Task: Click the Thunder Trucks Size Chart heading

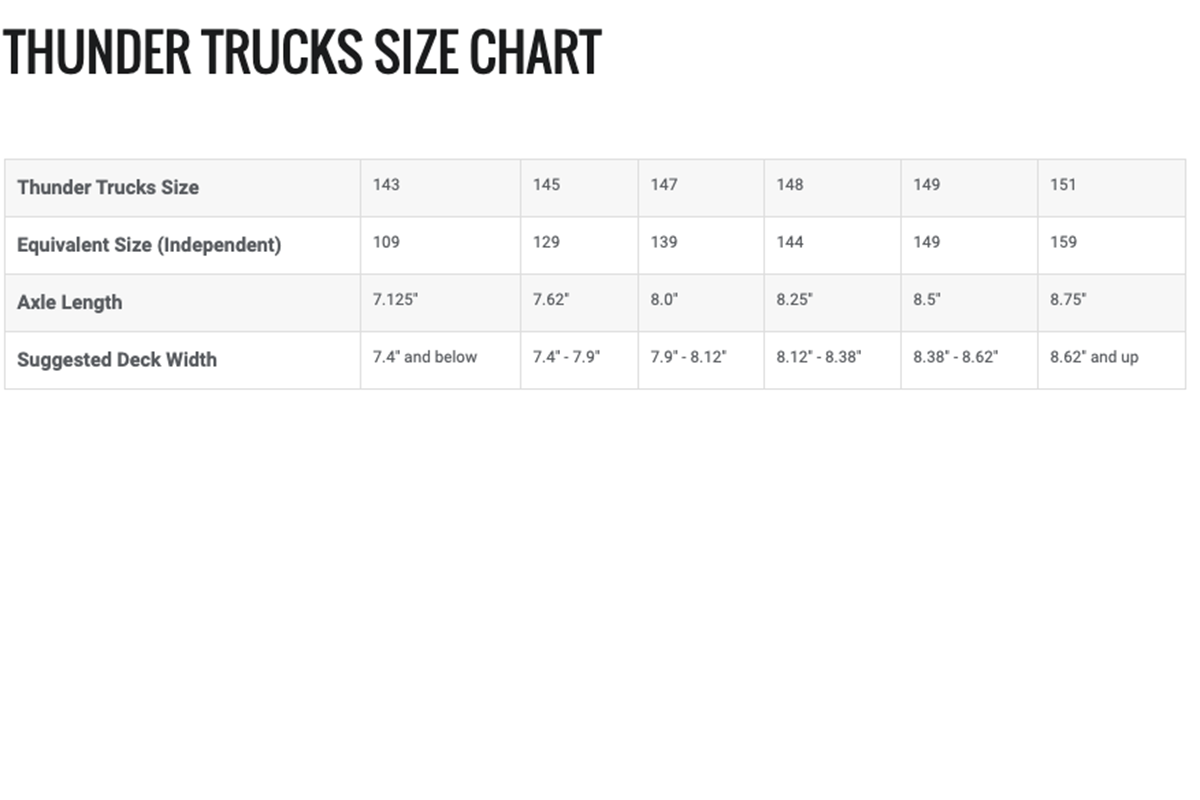Action: click(302, 52)
